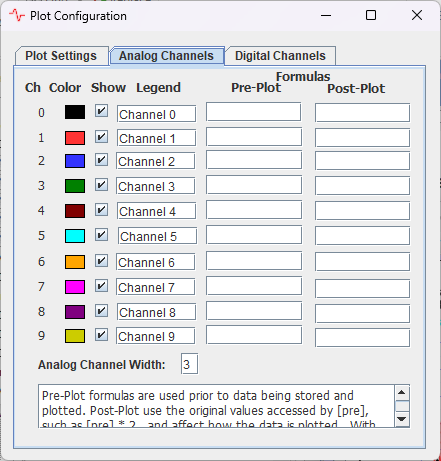Viewport: 441px width, 461px height.
Task: Focus the Channel 2 legend field
Action: pyautogui.click(x=155, y=161)
